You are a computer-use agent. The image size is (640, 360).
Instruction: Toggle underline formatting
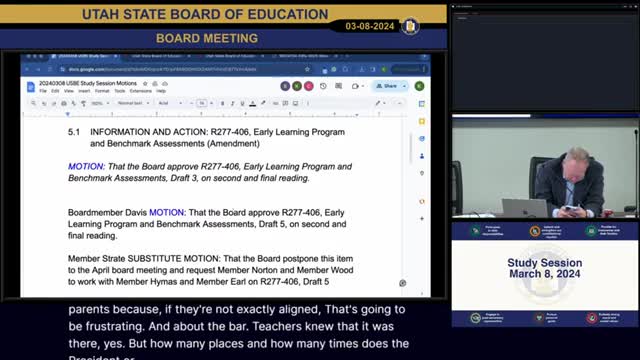[242, 103]
